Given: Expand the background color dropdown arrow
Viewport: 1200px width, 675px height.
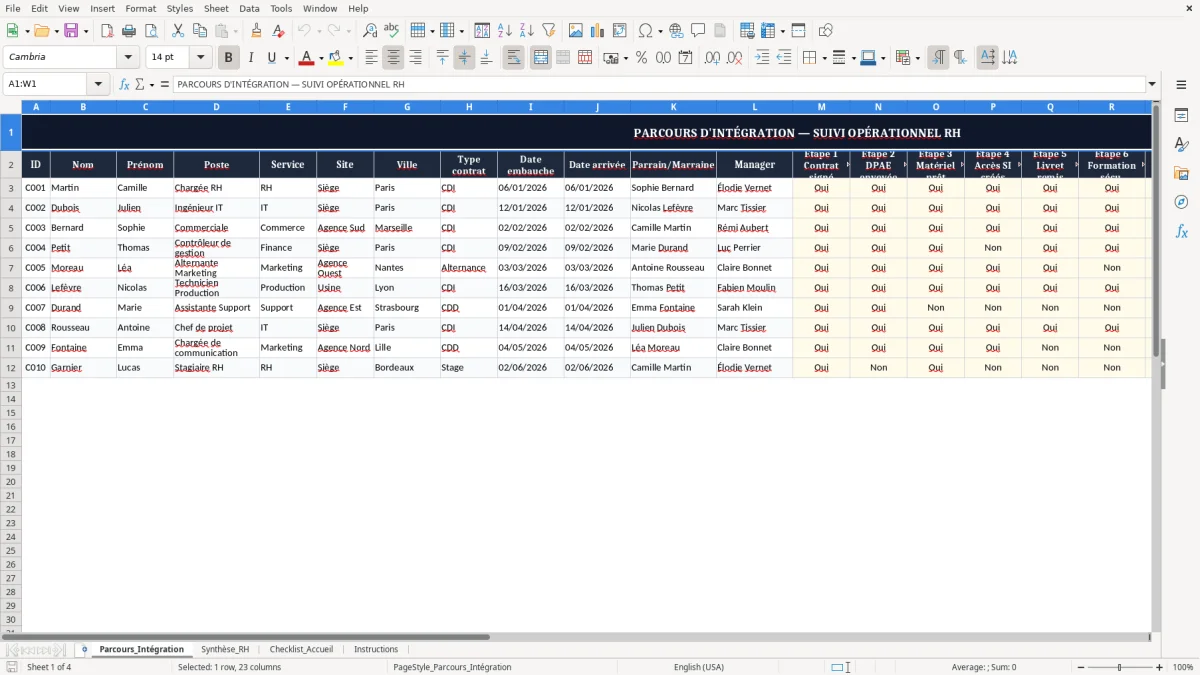Looking at the screenshot, I should (350, 58).
